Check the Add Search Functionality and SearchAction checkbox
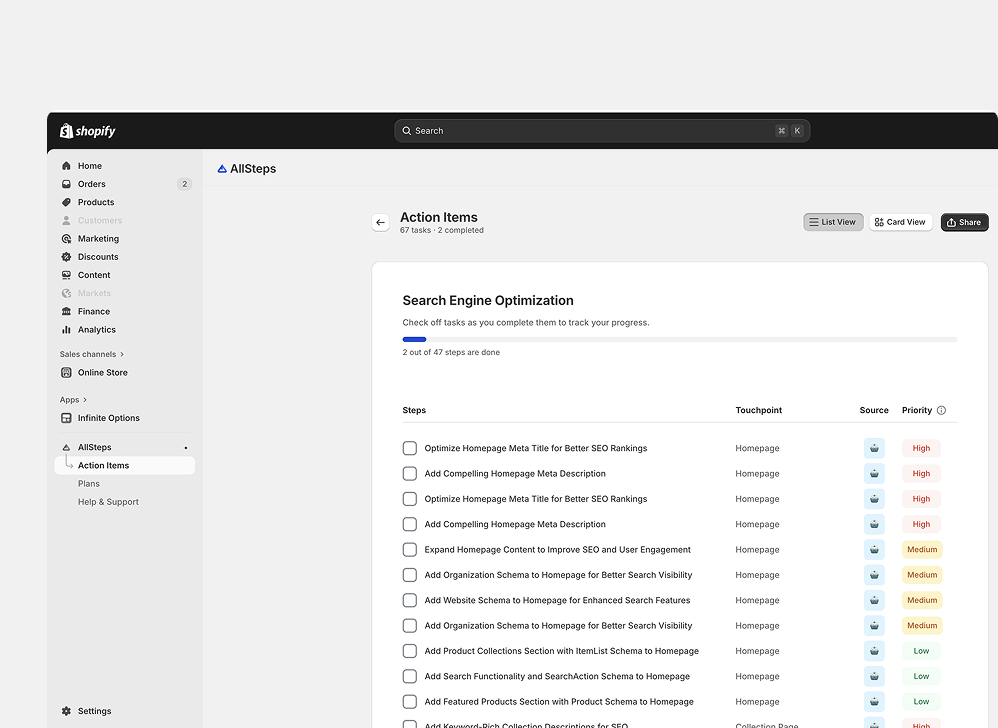This screenshot has height=728, width=998. point(410,676)
